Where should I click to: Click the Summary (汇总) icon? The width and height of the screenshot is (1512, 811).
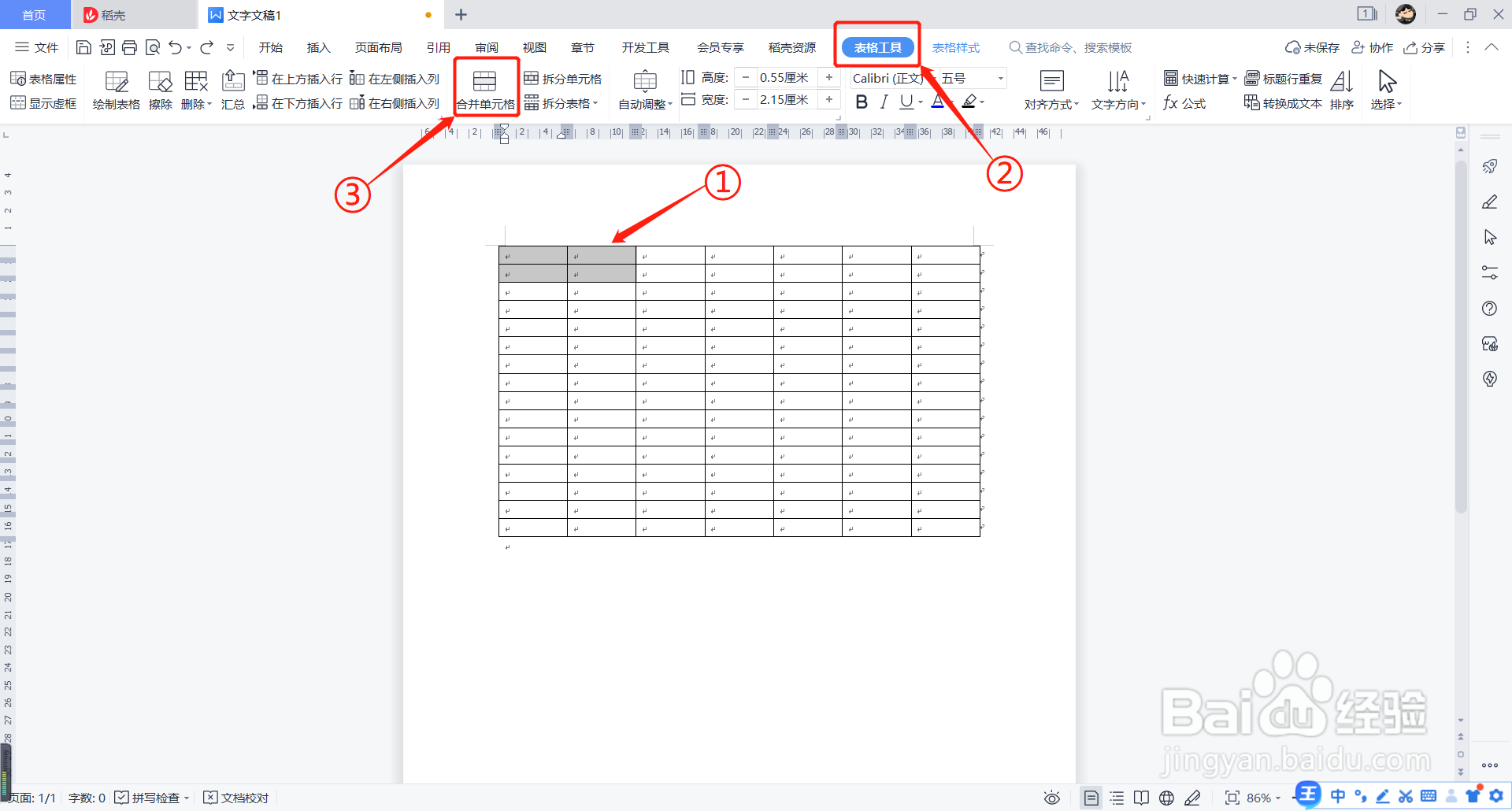232,89
